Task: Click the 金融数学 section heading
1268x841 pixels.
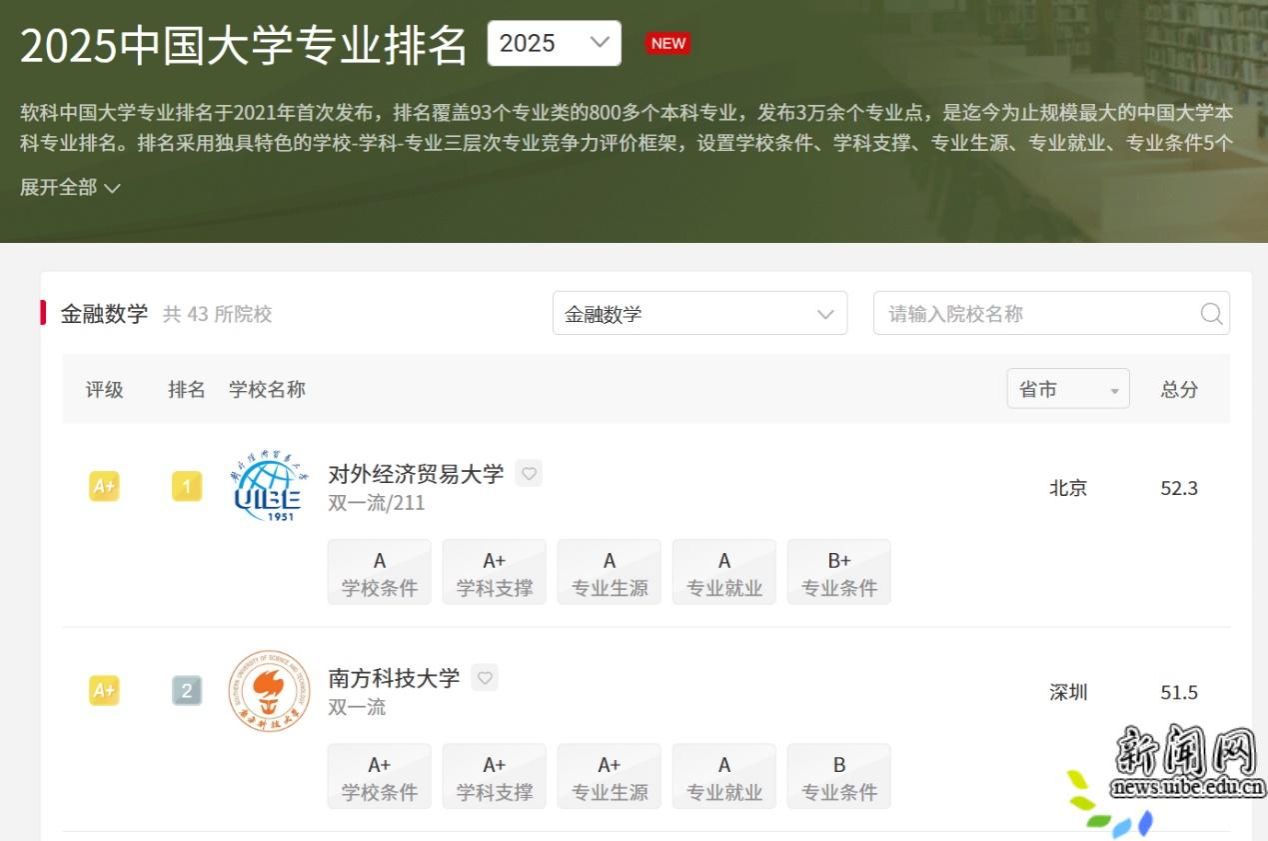Action: (104, 314)
